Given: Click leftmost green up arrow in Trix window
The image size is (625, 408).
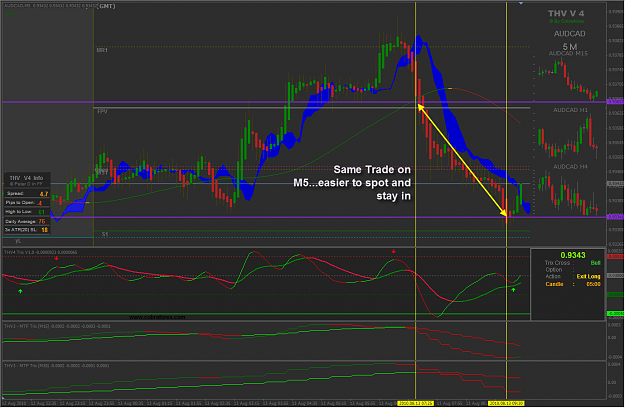Looking at the screenshot, I should coord(20,291).
